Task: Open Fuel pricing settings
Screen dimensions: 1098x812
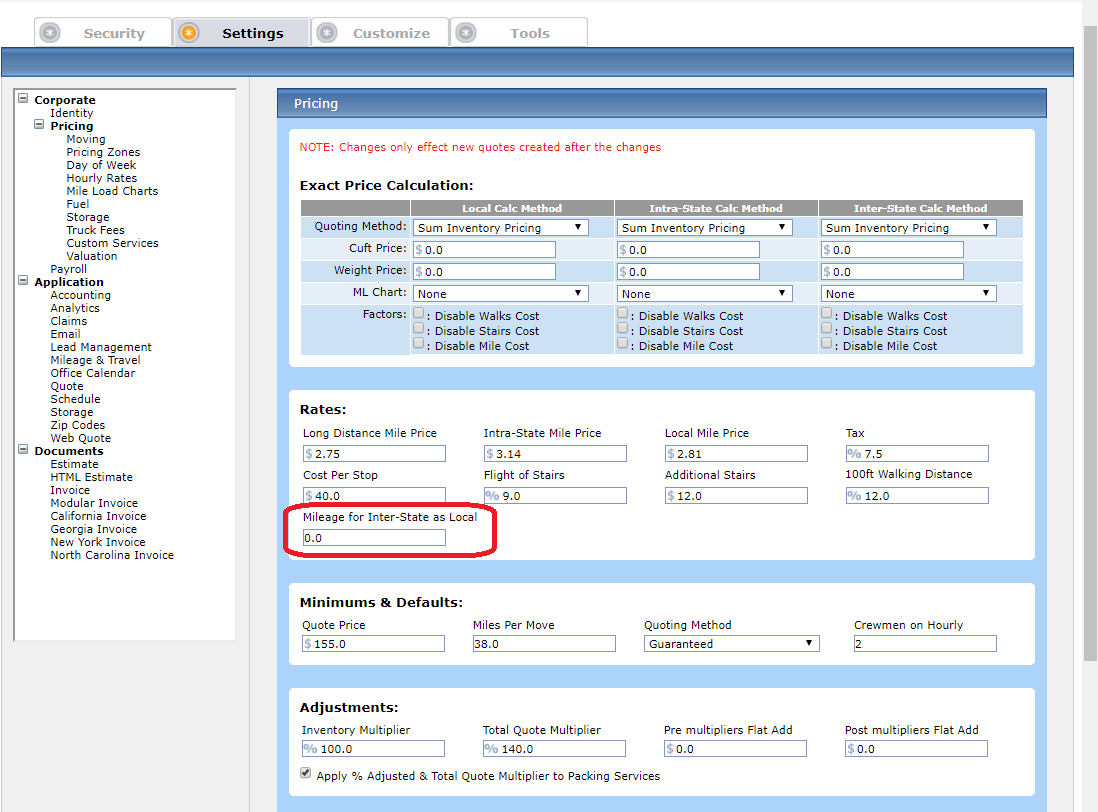Action: click(78, 204)
